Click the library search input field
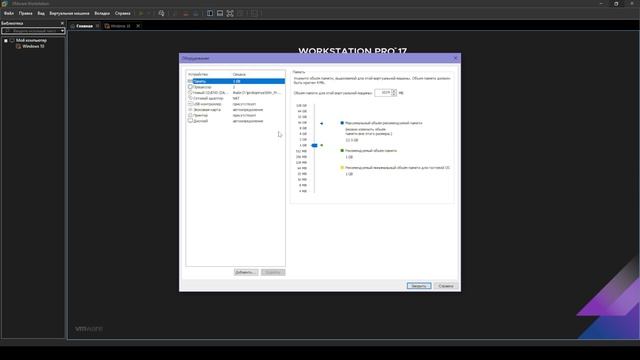This screenshot has width=640, height=360. [x=31, y=31]
